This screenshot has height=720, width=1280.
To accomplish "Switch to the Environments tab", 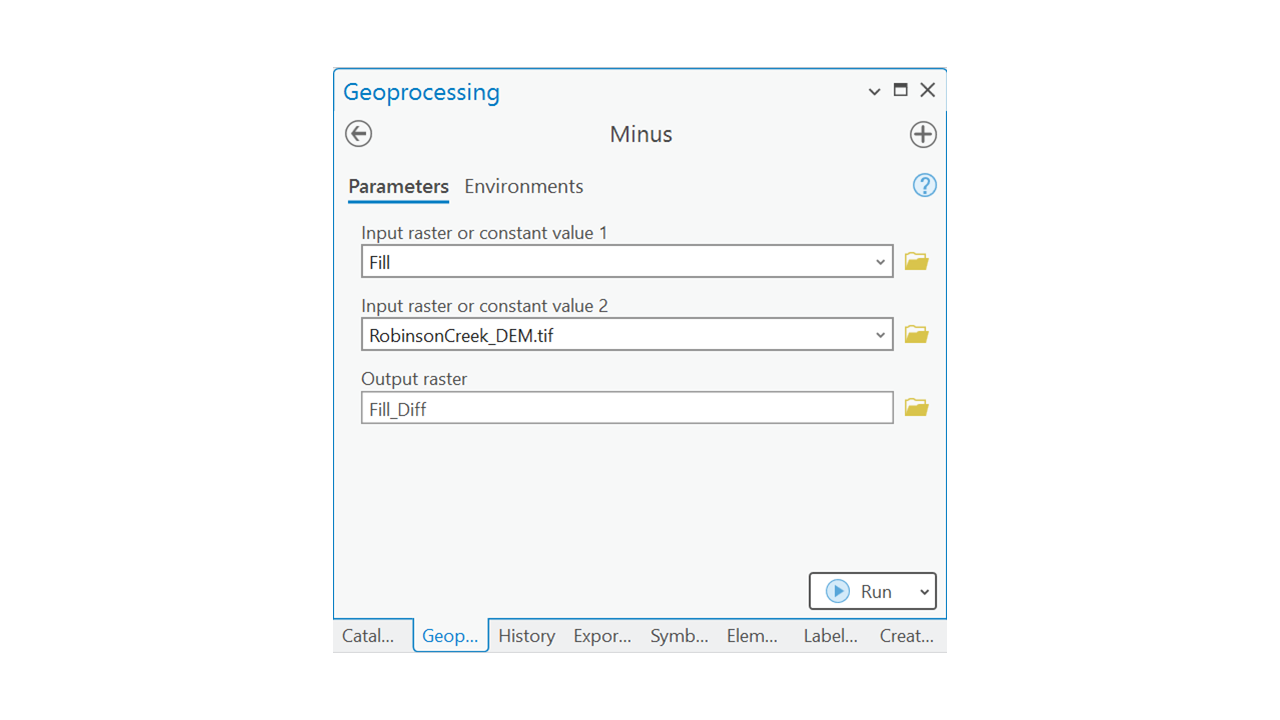I will (x=523, y=187).
